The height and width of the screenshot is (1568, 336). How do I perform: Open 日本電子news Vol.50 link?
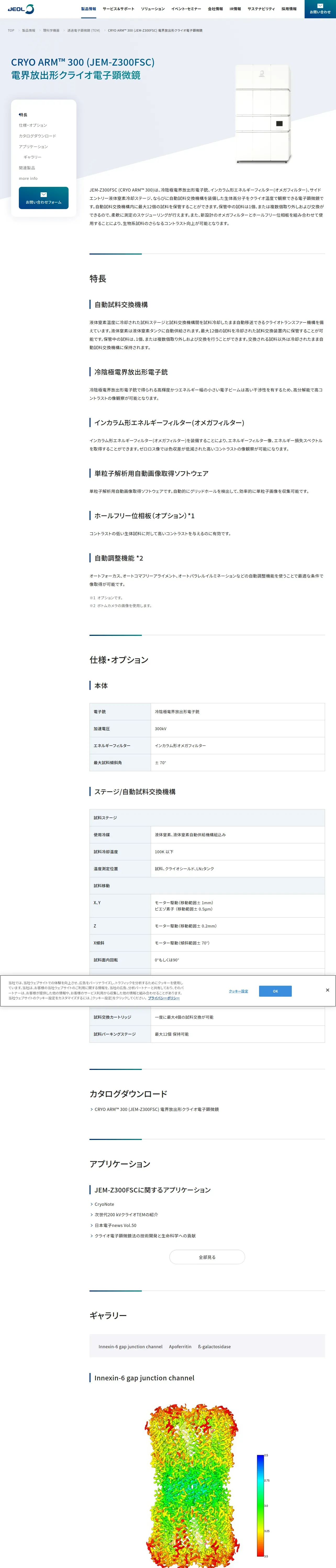[x=115, y=1225]
